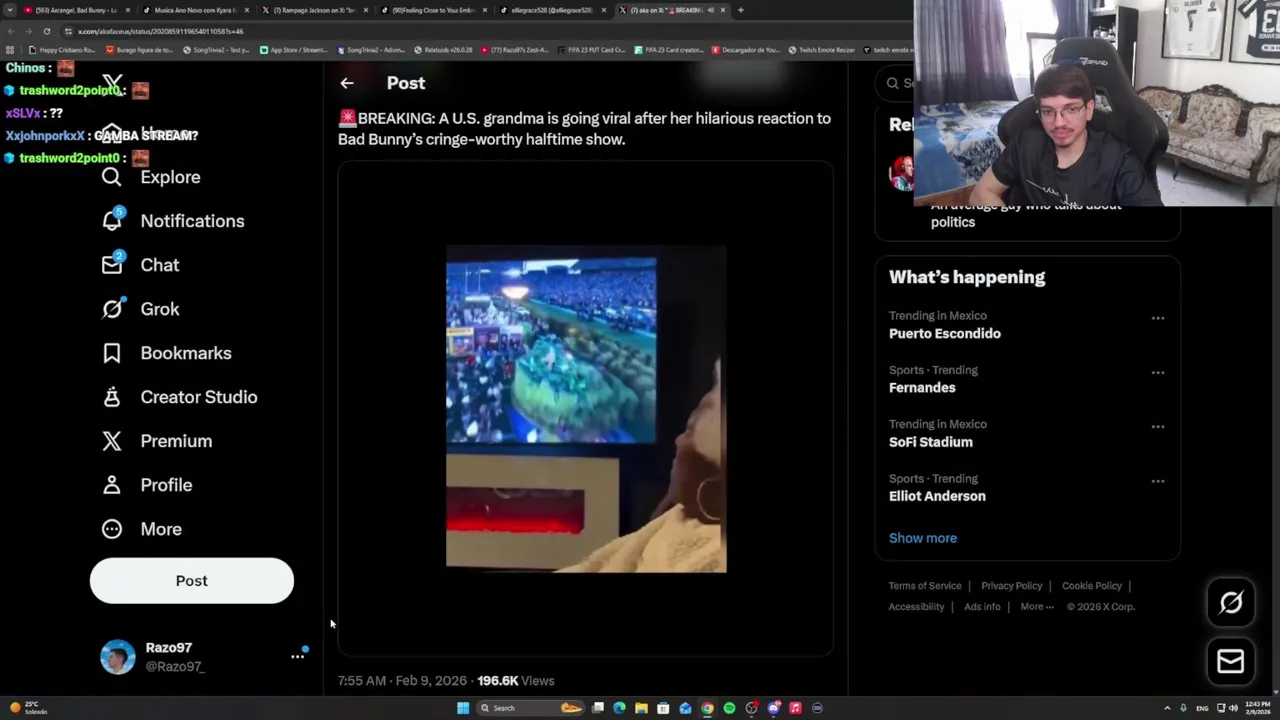Viewport: 1280px width, 720px height.
Task: Click Show more under What's happening
Action: click(x=923, y=538)
